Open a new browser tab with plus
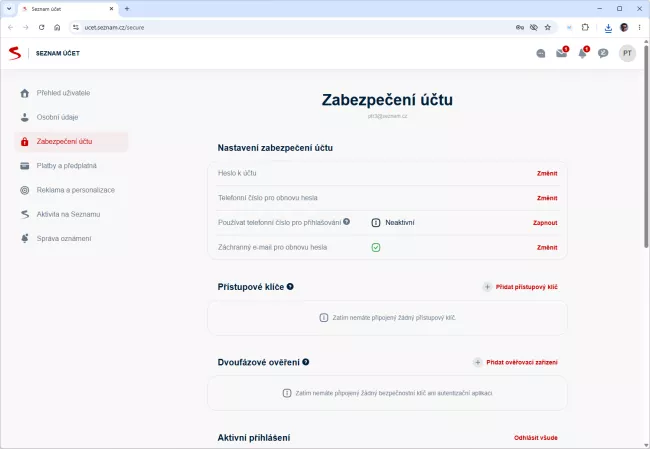Screen dimensions: 650x449 click(x=127, y=9)
